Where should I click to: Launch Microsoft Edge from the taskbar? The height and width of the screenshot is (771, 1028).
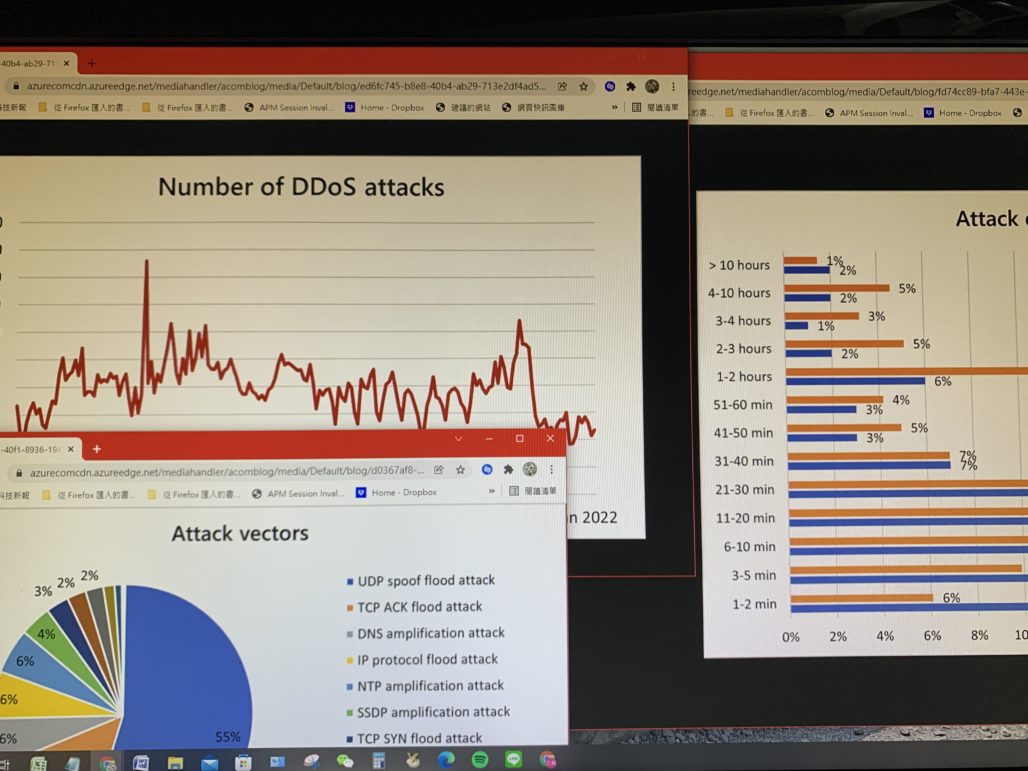[445, 758]
